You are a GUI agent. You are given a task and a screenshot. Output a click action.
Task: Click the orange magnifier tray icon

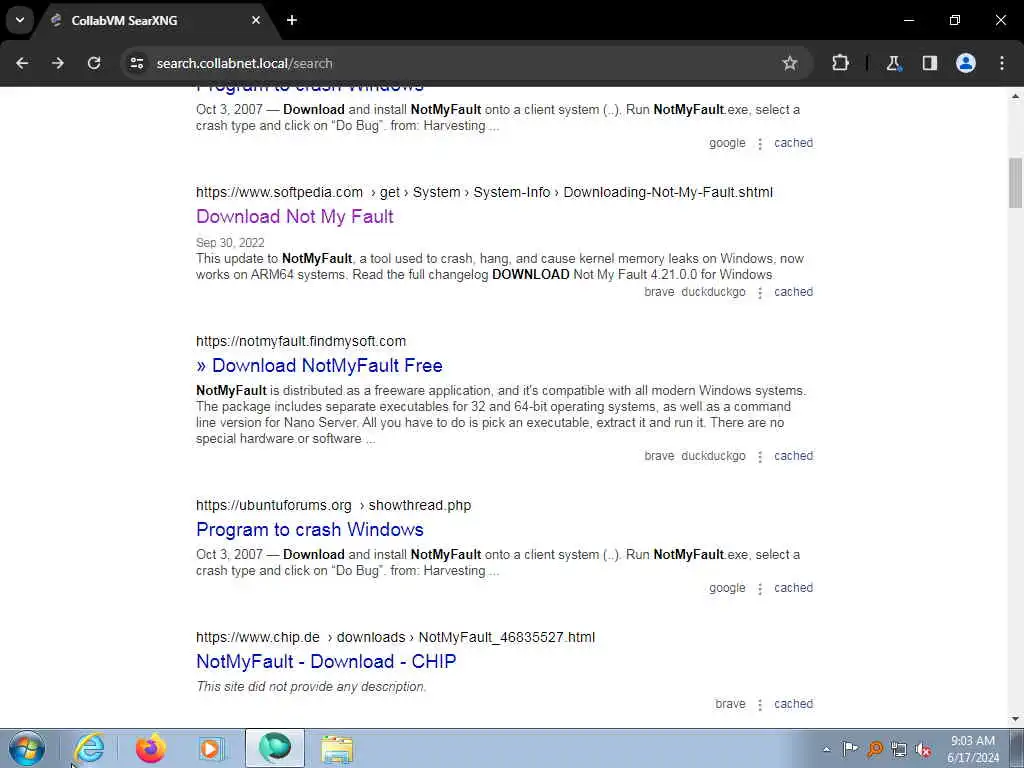click(x=875, y=749)
